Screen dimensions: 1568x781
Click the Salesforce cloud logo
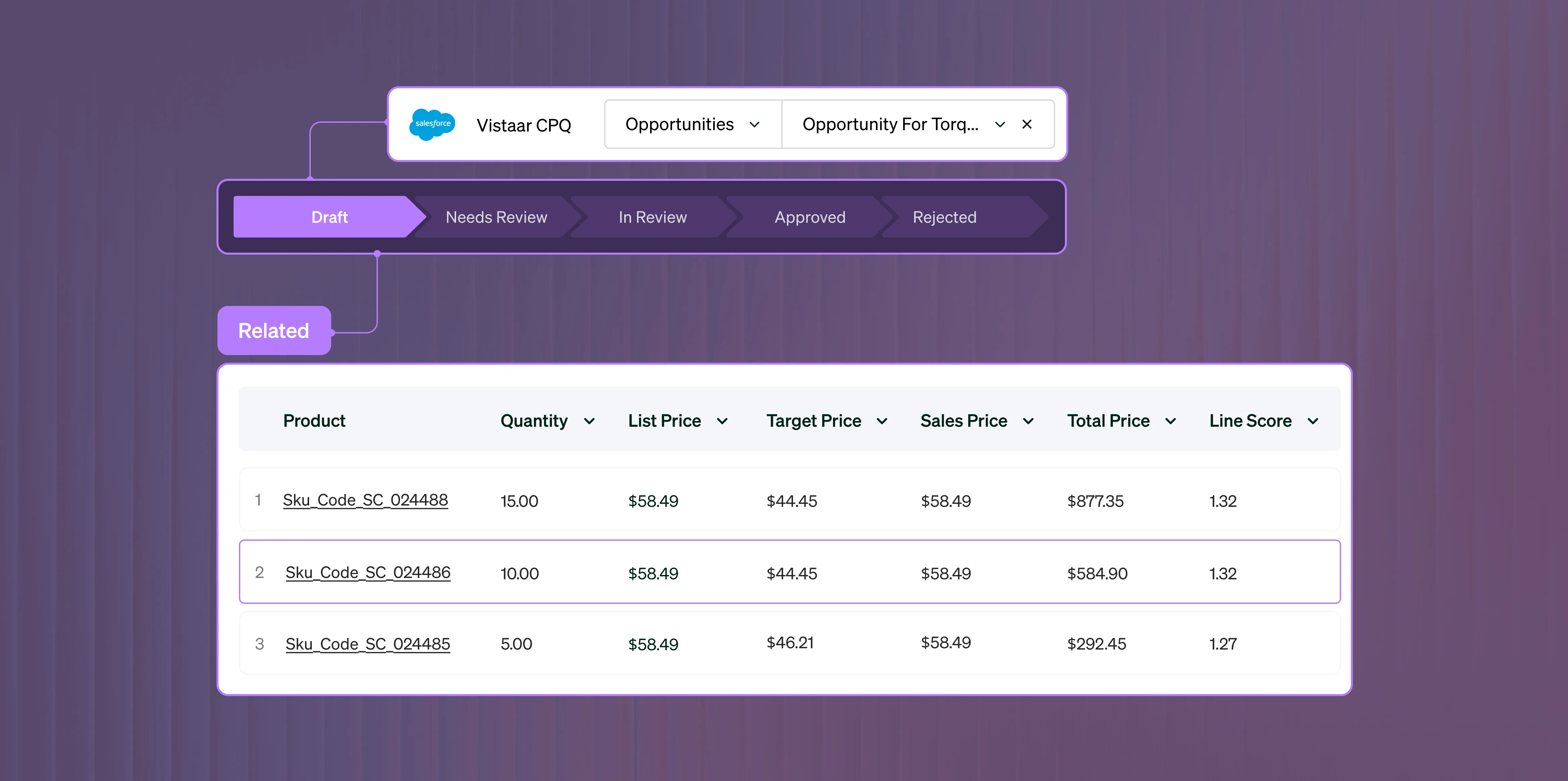(432, 124)
